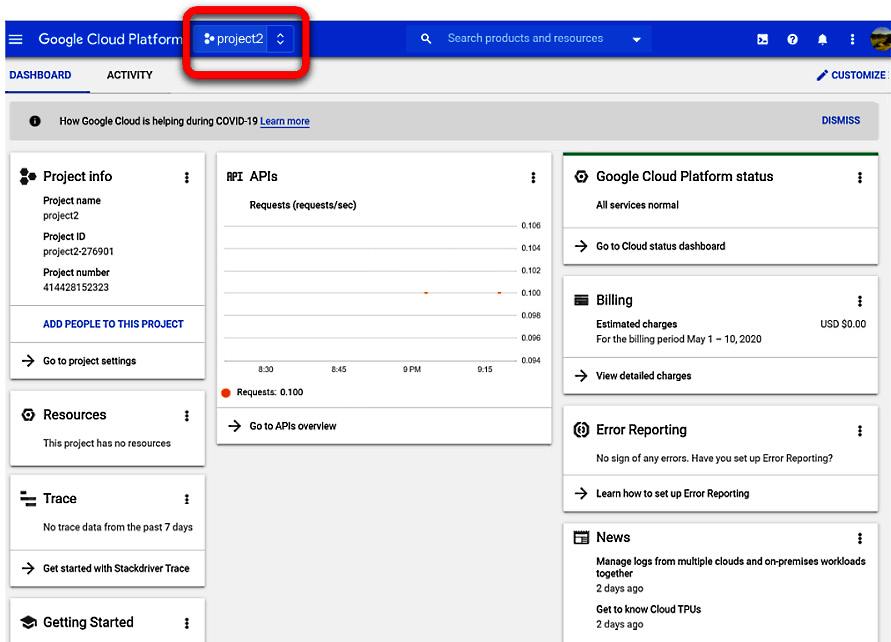
Task: Open the user account avatar
Action: tap(881, 39)
